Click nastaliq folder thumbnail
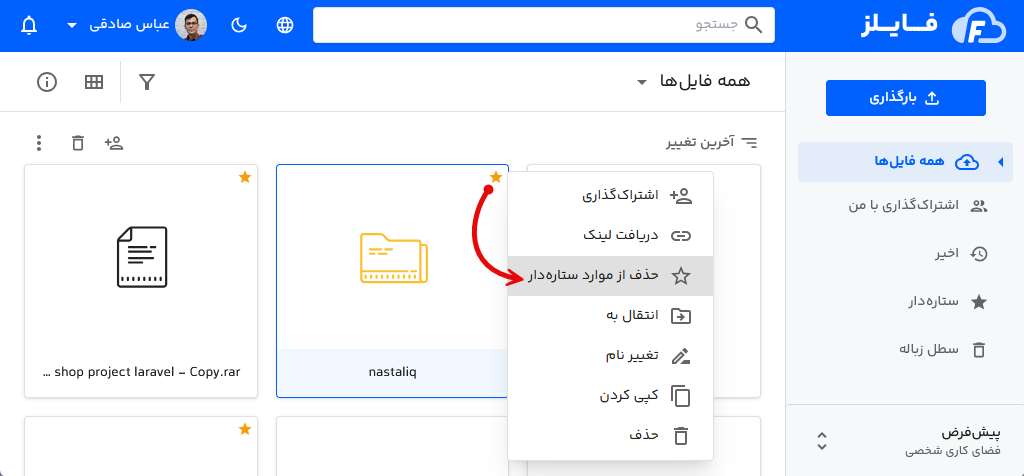Viewport: 1024px width, 476px height. 394,258
